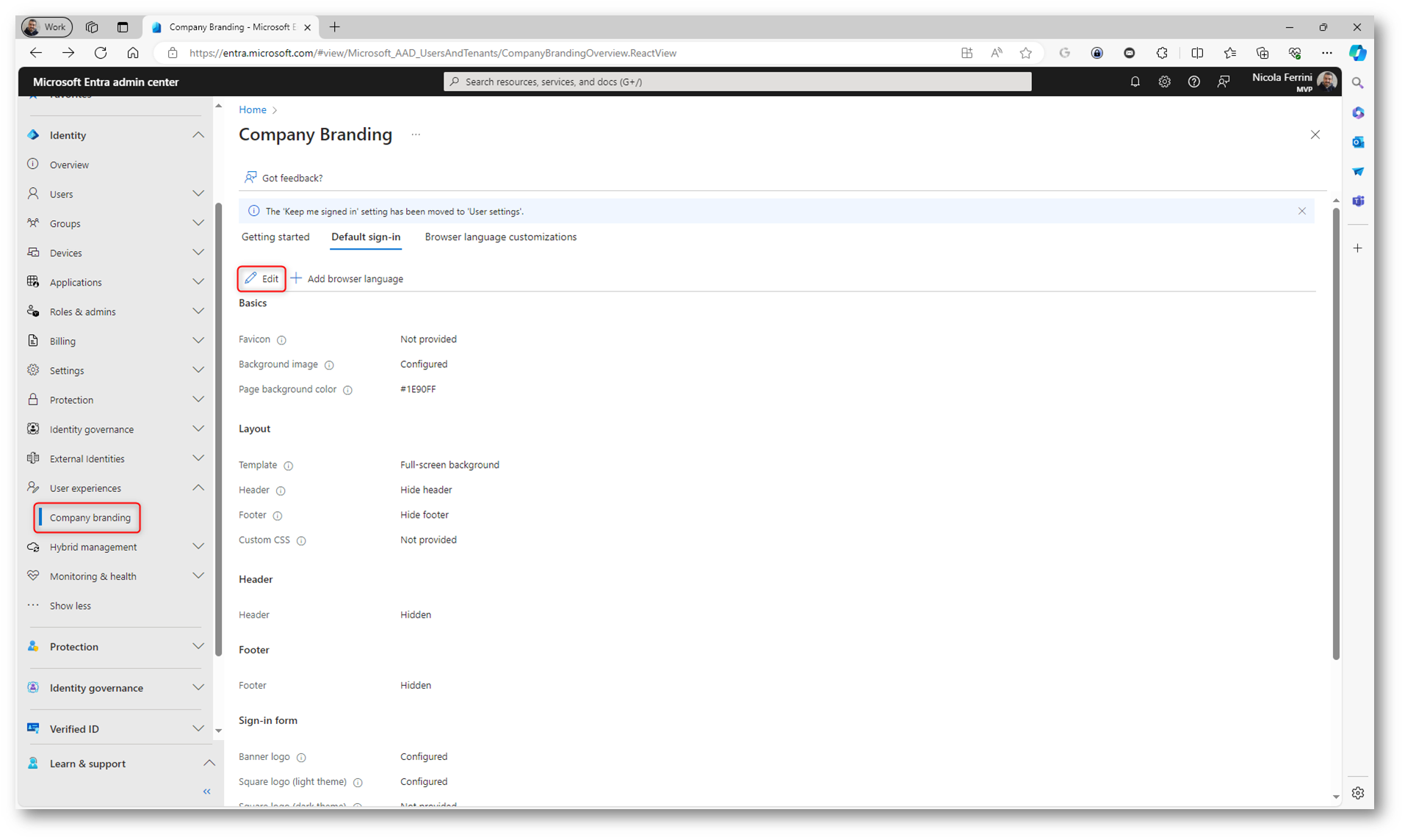Open Copilot icon in browser corner
1405x840 pixels.
coord(1357,53)
